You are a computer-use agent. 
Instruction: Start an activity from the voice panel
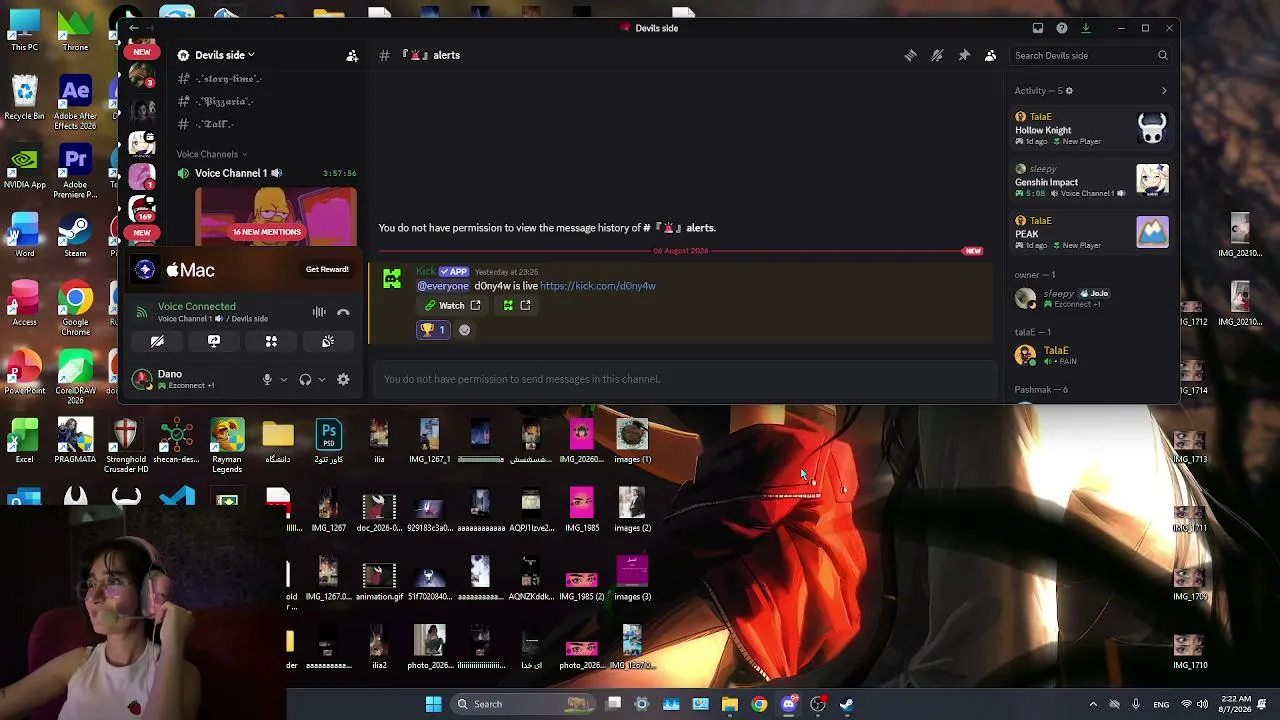(271, 342)
